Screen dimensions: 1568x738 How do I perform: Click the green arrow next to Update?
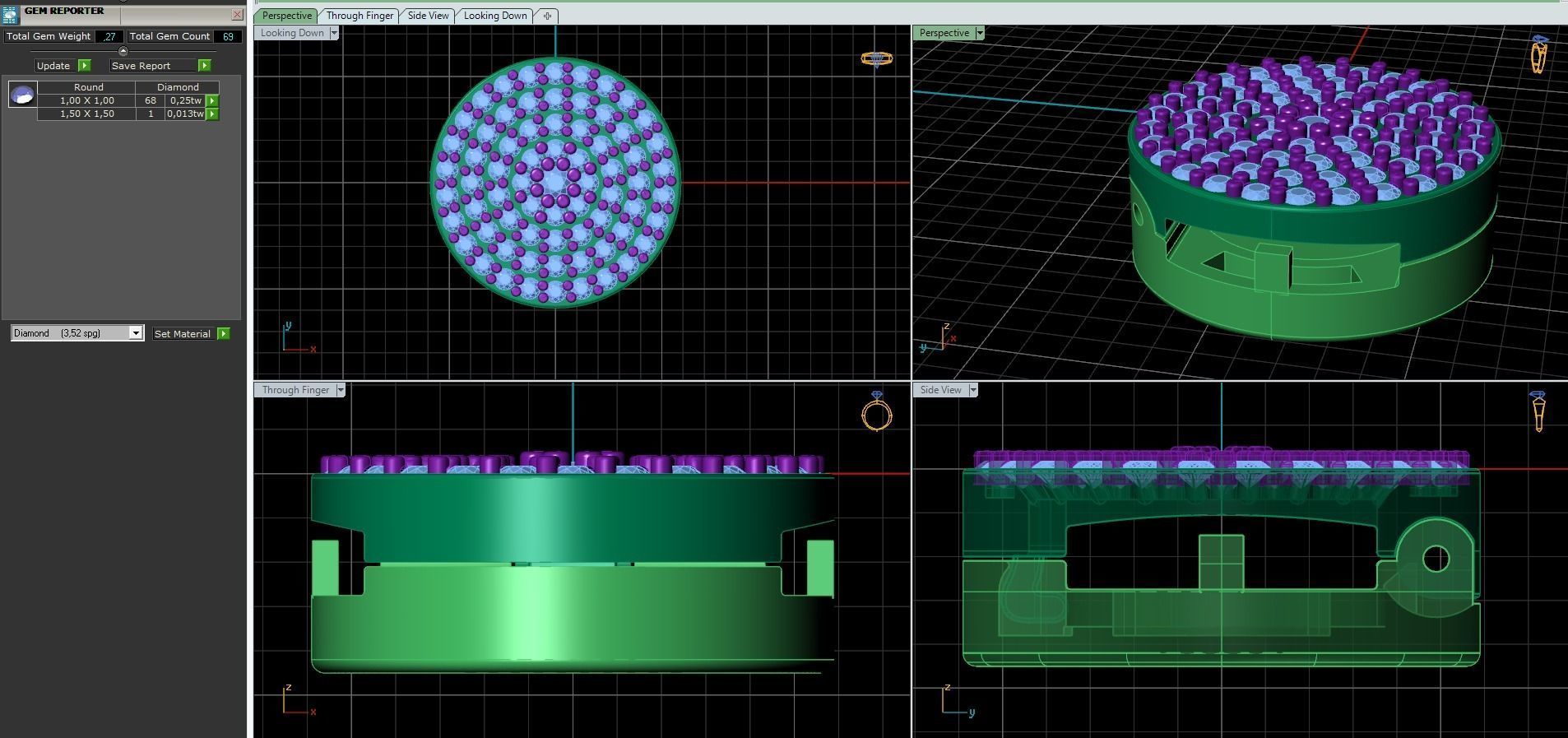84,65
